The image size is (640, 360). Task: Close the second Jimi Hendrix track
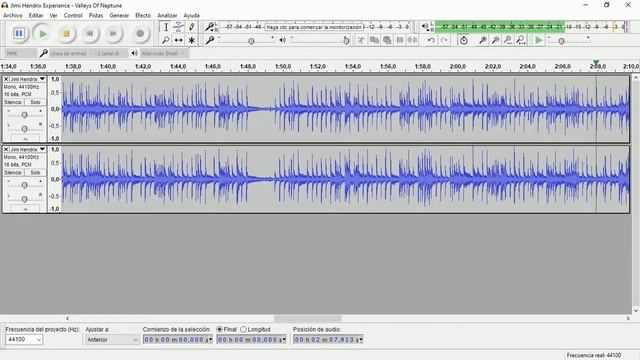pos(6,149)
